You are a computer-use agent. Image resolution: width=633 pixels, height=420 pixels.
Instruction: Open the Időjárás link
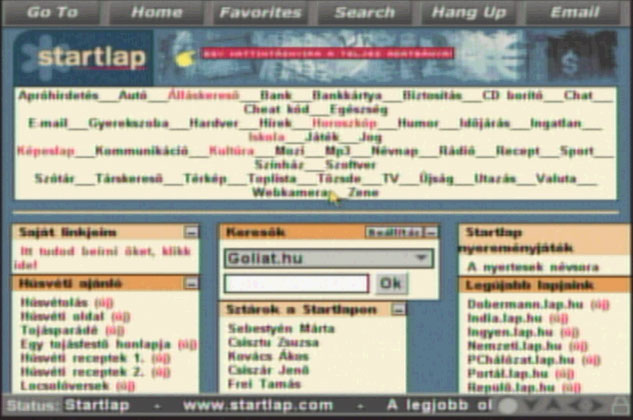[x=484, y=123]
